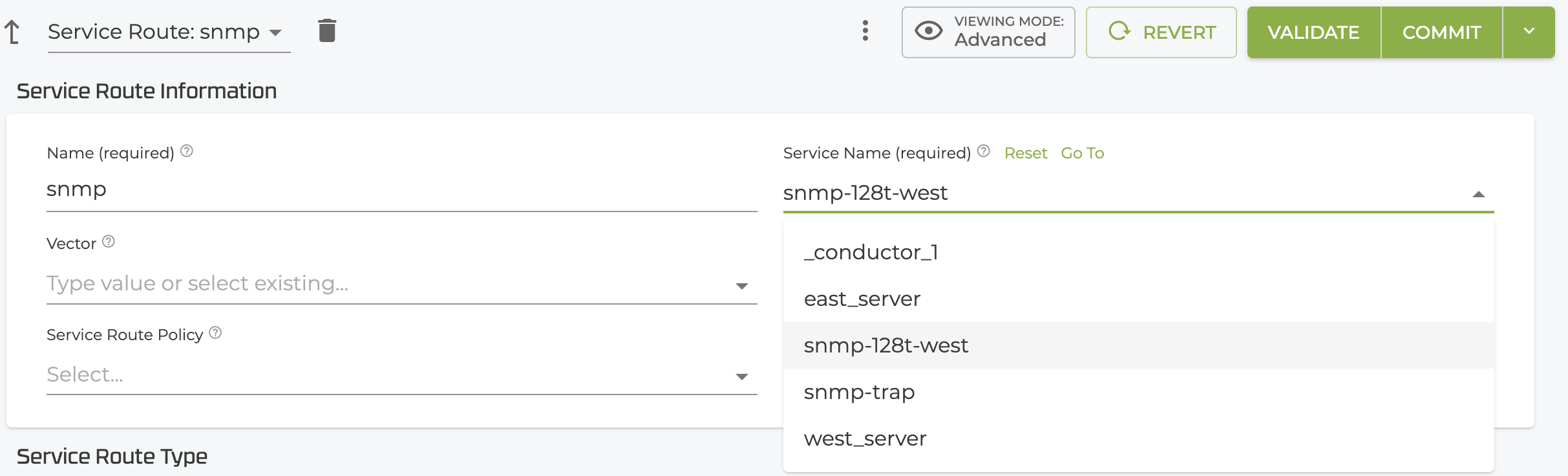Open the Vector dropdown arrow
This screenshot has height=476, width=1568.
click(742, 286)
